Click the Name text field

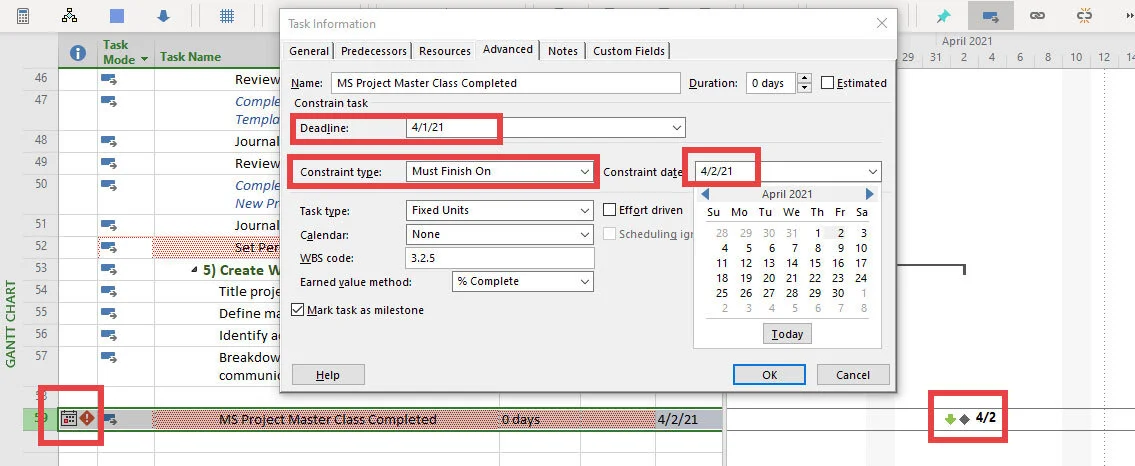pos(505,83)
